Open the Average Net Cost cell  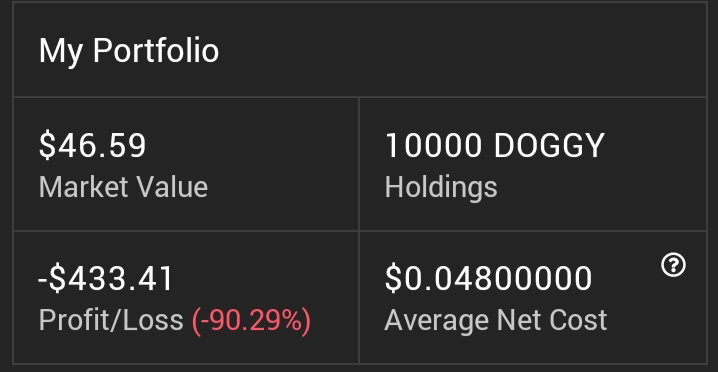pos(533,297)
